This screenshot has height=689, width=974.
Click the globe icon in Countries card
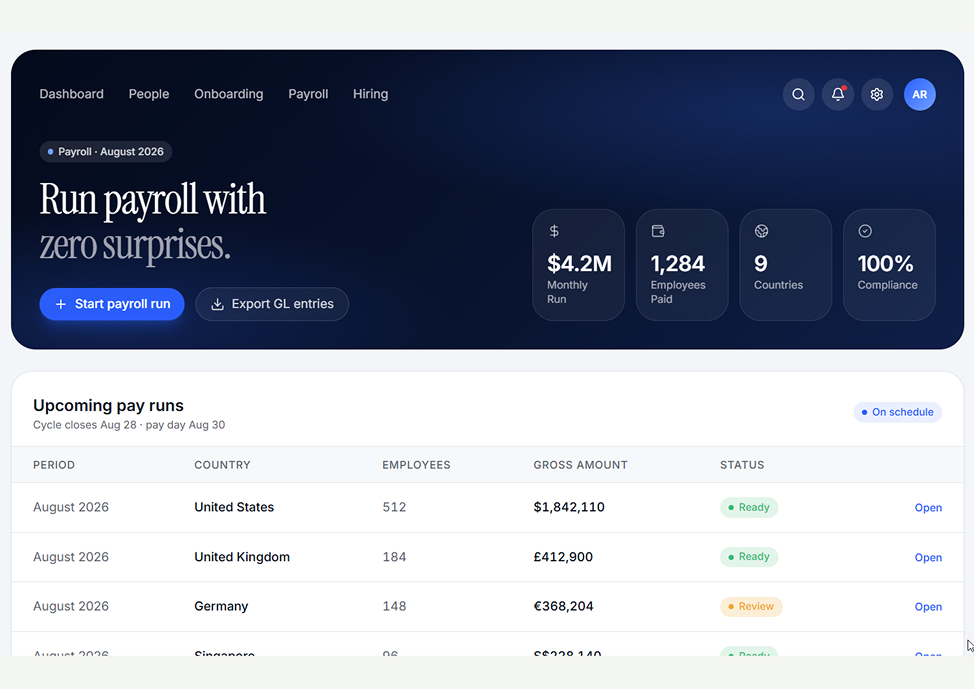(x=762, y=231)
